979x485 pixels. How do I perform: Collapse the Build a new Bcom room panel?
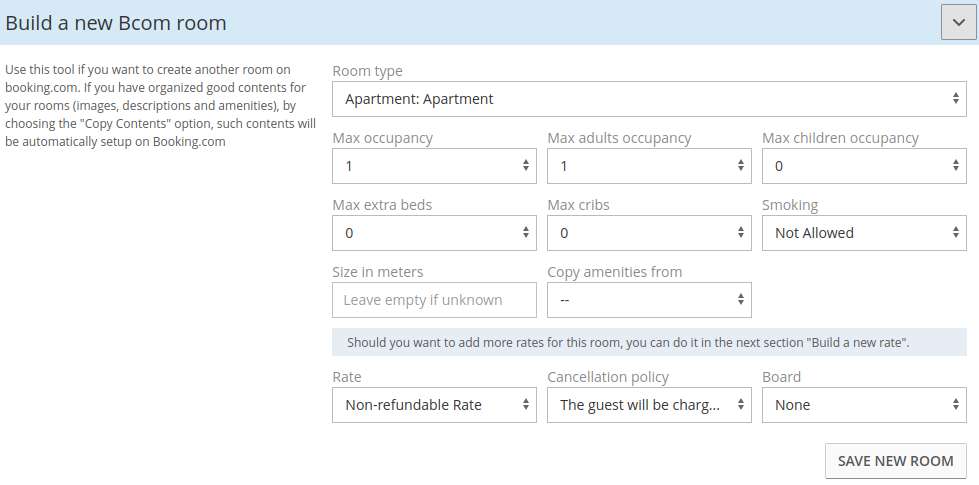tap(958, 22)
